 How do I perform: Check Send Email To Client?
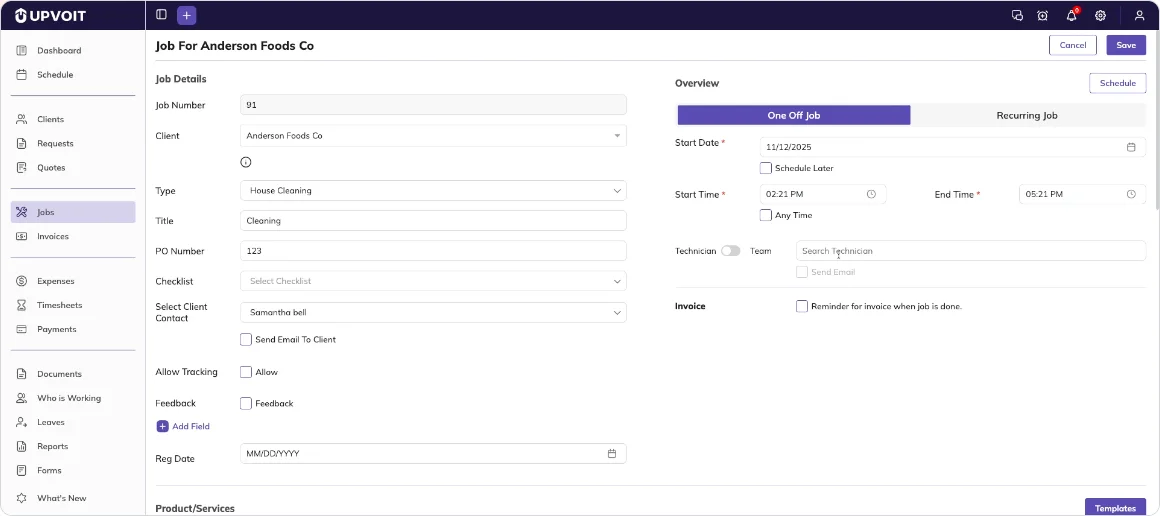tap(246, 340)
